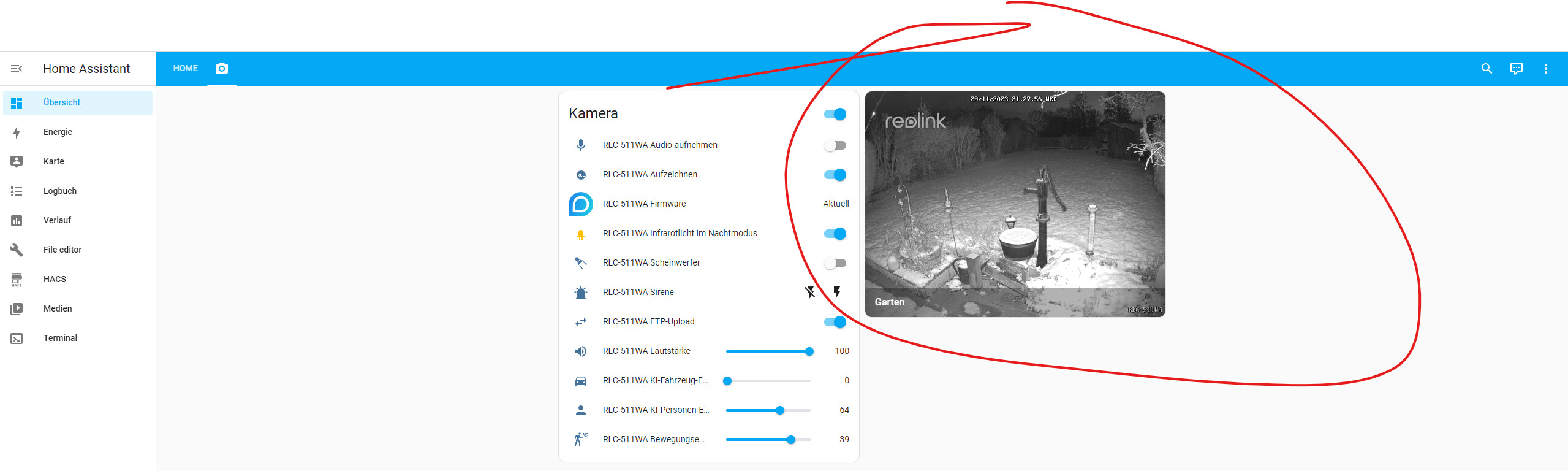
Task: Click the Lautstärke volume slider
Action: (x=768, y=351)
